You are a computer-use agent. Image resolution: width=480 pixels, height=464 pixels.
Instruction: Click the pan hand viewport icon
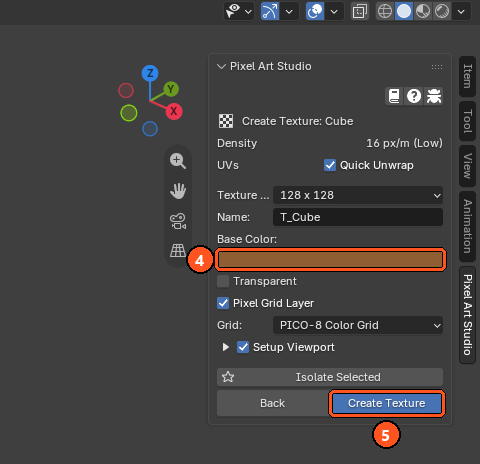click(178, 191)
